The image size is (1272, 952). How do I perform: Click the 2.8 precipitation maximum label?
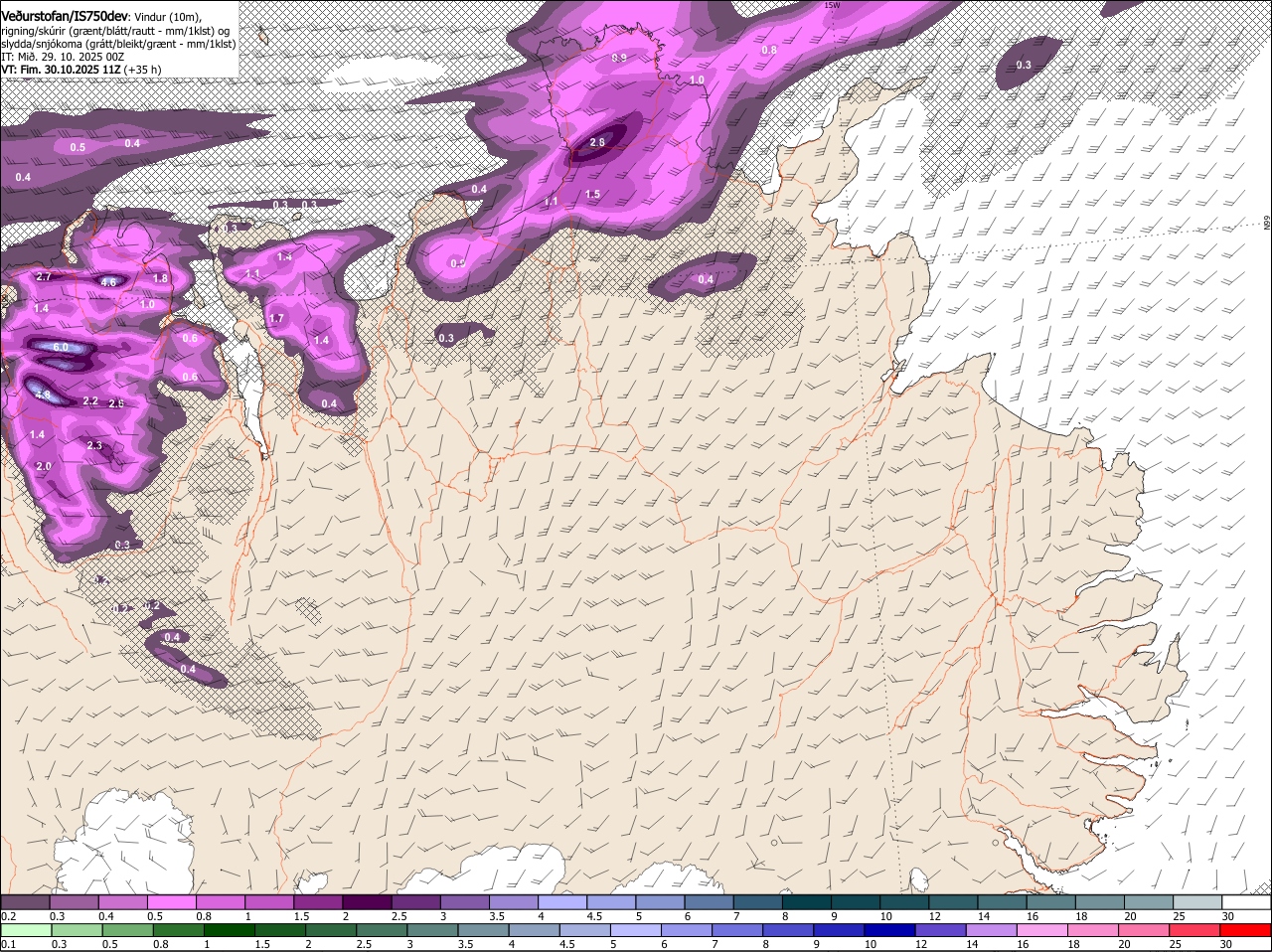(597, 143)
